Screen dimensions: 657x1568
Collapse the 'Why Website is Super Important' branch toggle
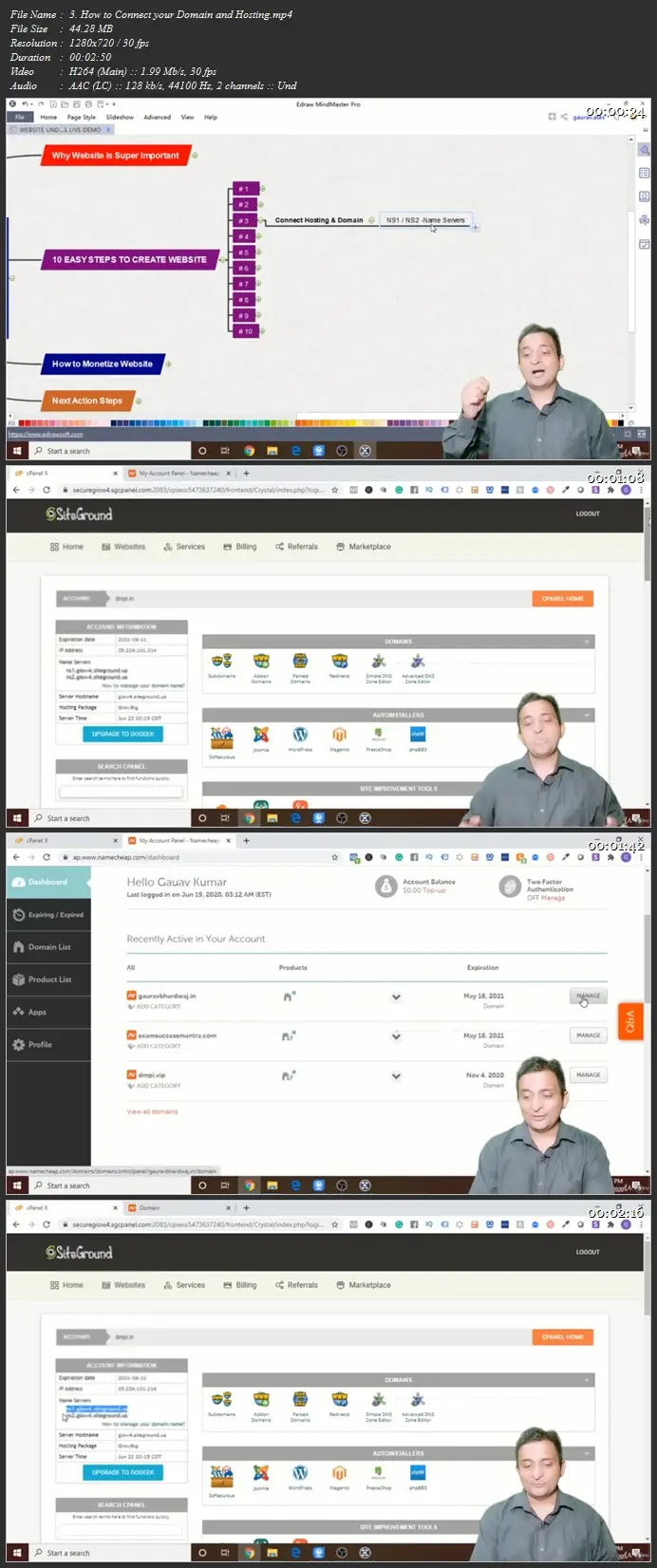point(195,156)
